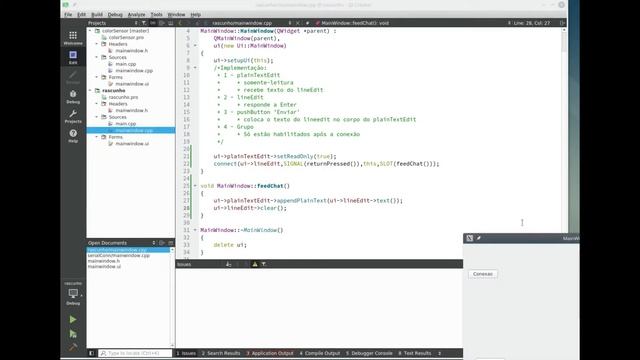The image size is (640, 360).
Task: Close the Open Documents panel
Action: pos(171,243)
